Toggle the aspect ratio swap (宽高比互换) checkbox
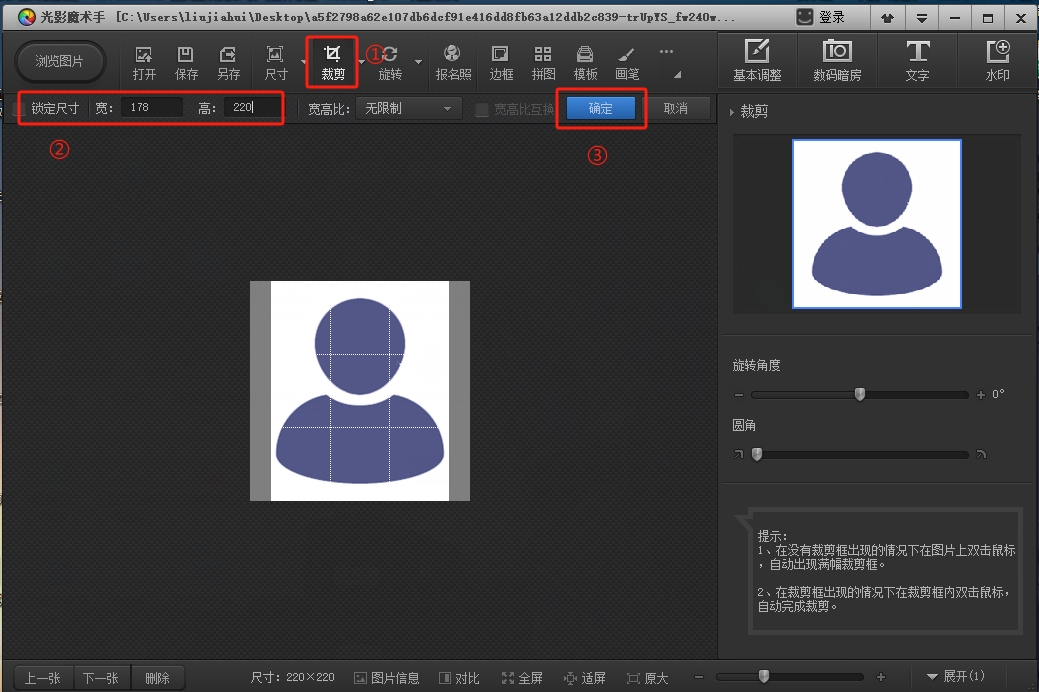 [x=482, y=109]
